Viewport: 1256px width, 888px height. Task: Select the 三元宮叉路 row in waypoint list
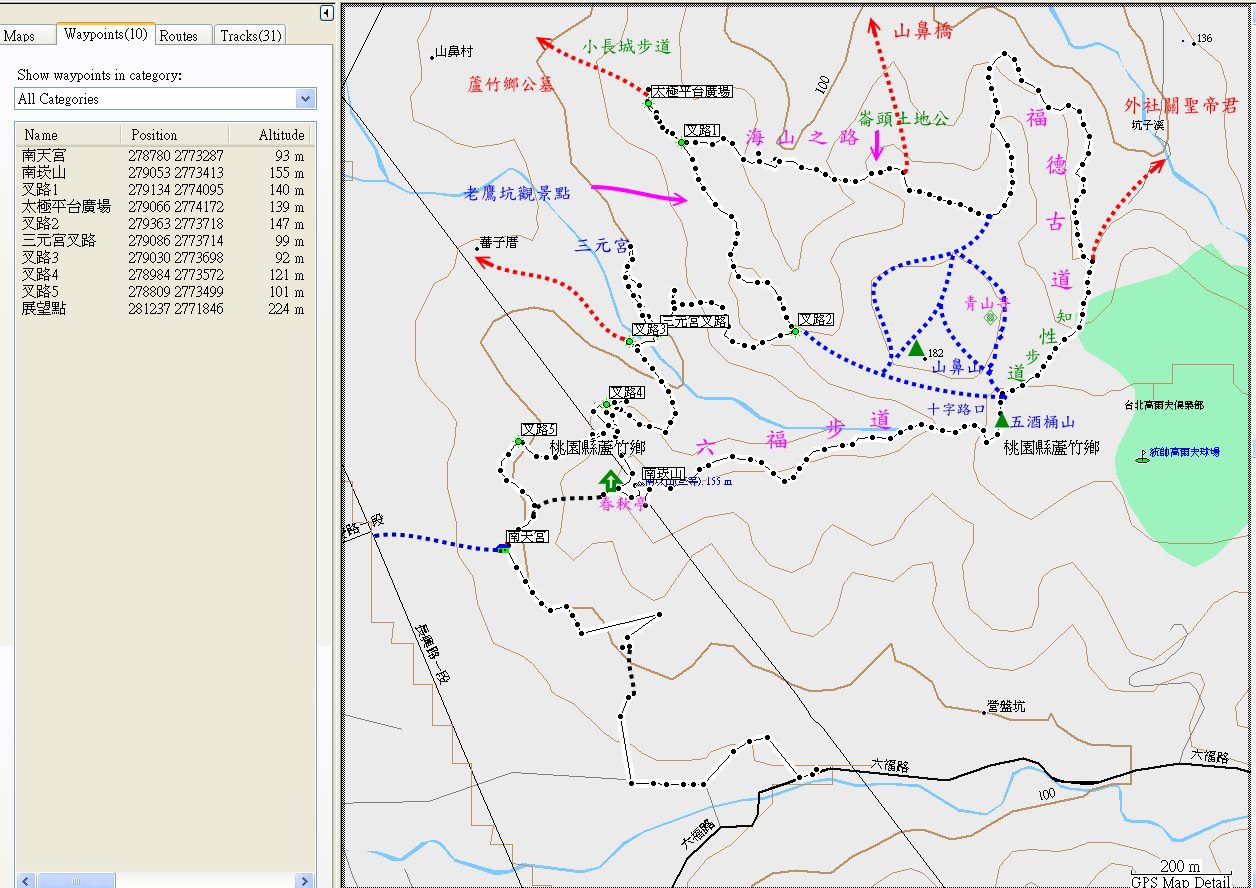[59, 241]
